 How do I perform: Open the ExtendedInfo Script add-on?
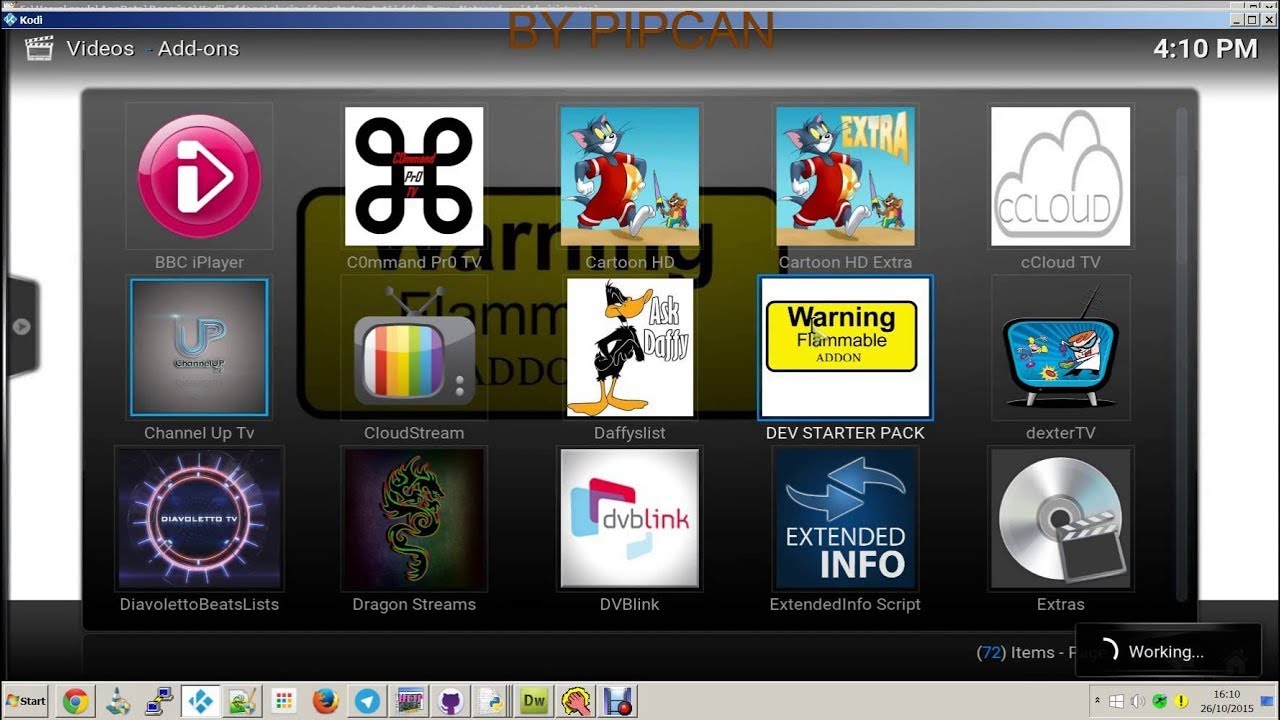[846, 518]
